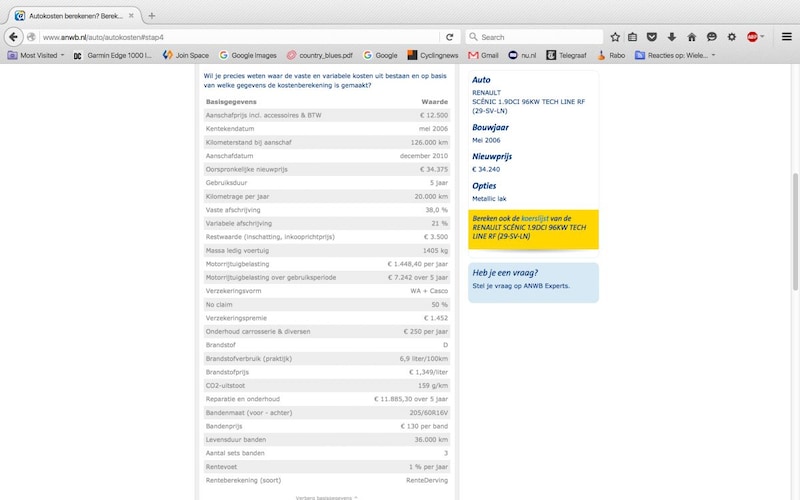Open the Cyclingnews bookmark

coord(433,55)
